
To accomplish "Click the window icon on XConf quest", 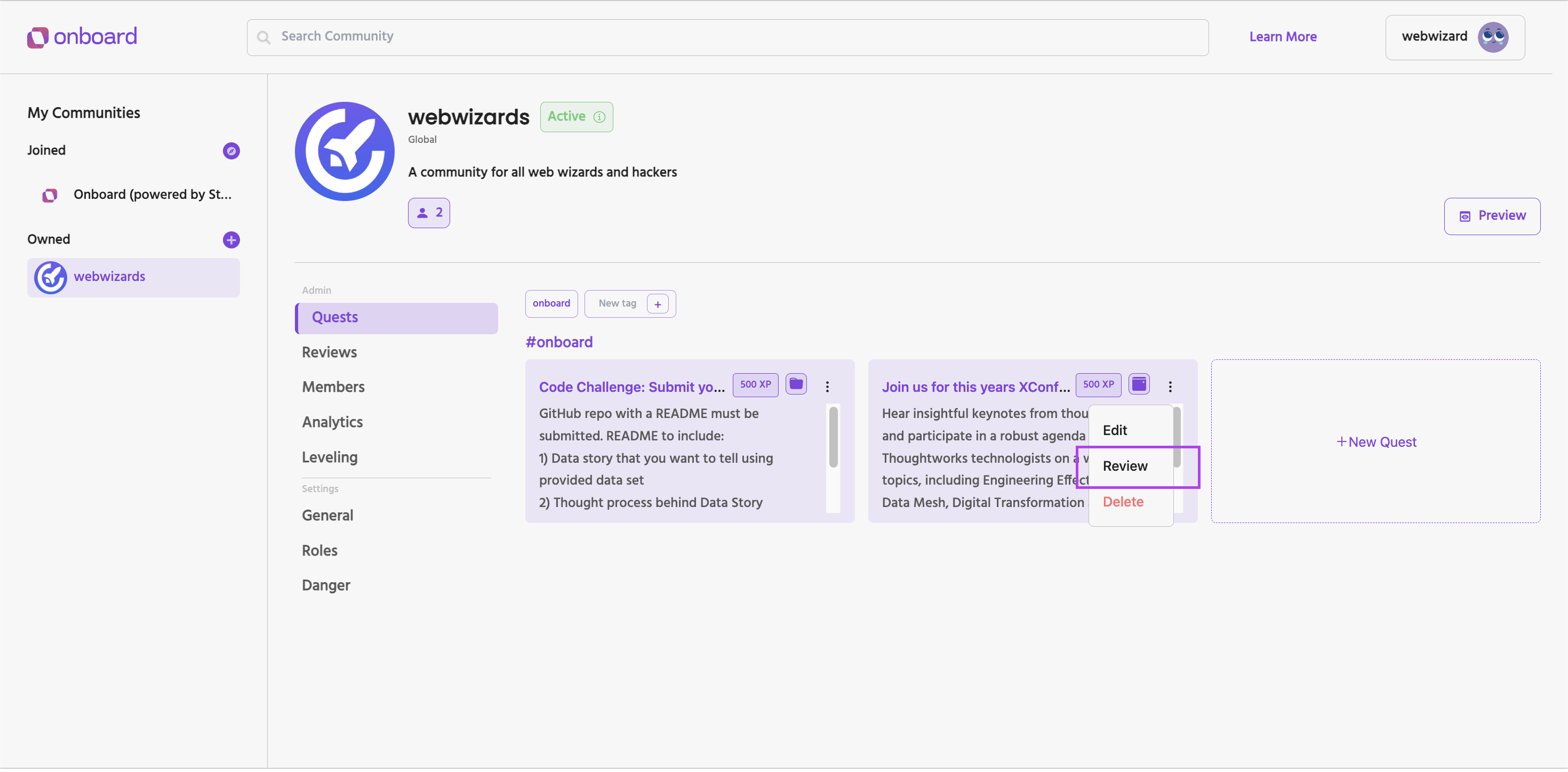I will point(1139,385).
